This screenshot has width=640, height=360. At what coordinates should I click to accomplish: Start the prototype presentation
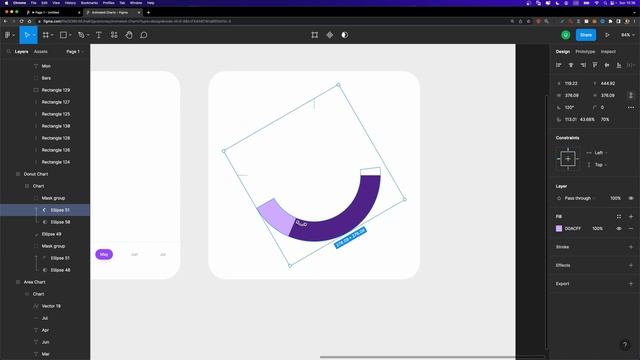tap(607, 35)
